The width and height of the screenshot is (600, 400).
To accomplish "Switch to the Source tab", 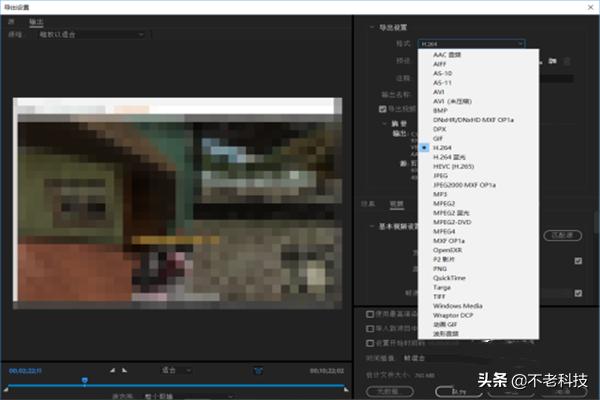I will [11, 22].
